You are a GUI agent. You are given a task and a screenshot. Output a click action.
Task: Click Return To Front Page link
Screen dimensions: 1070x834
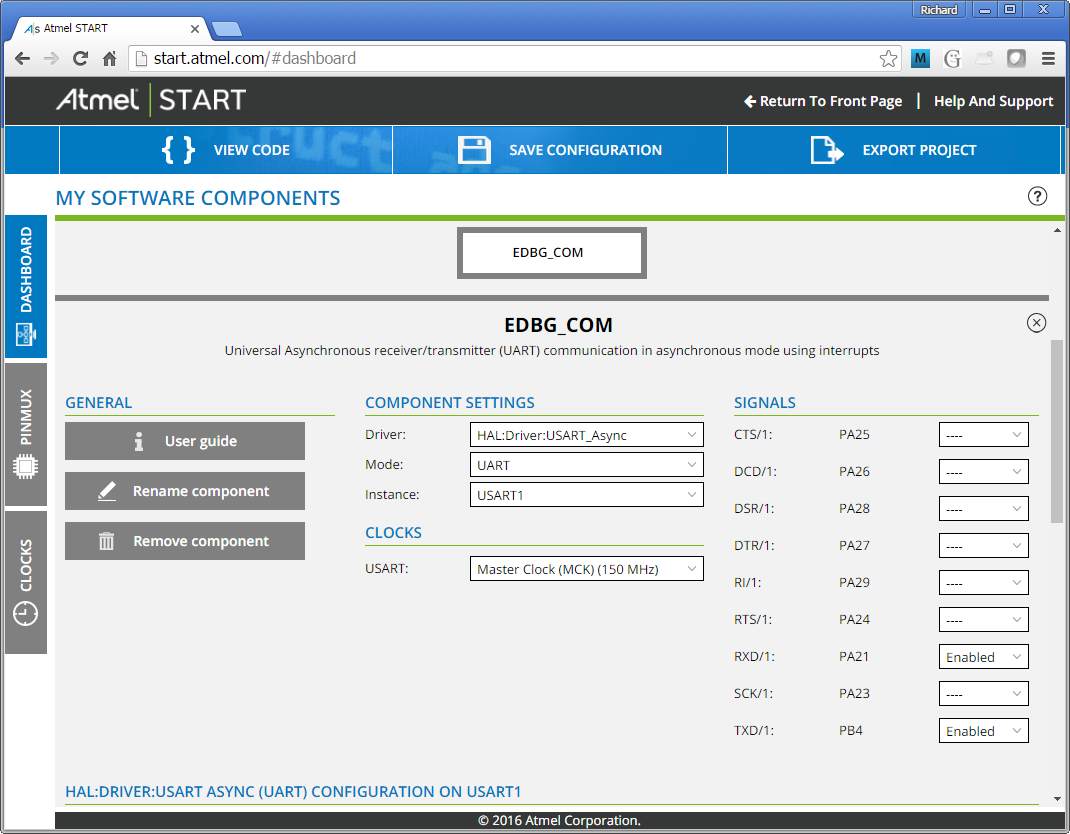point(823,101)
